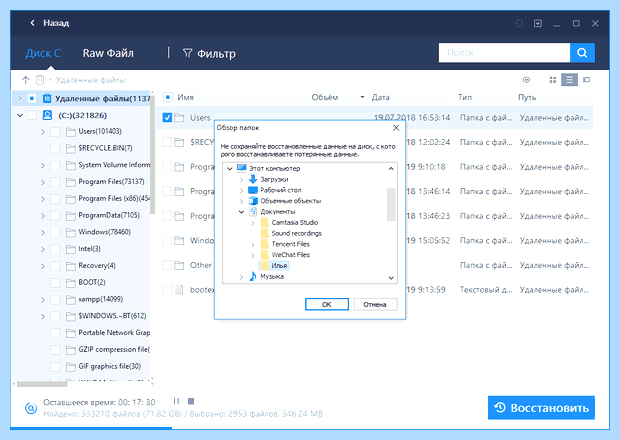This screenshot has width=620, height=440.
Task: Click scroll down arrow in browse dialog
Action: pyautogui.click(x=391, y=278)
